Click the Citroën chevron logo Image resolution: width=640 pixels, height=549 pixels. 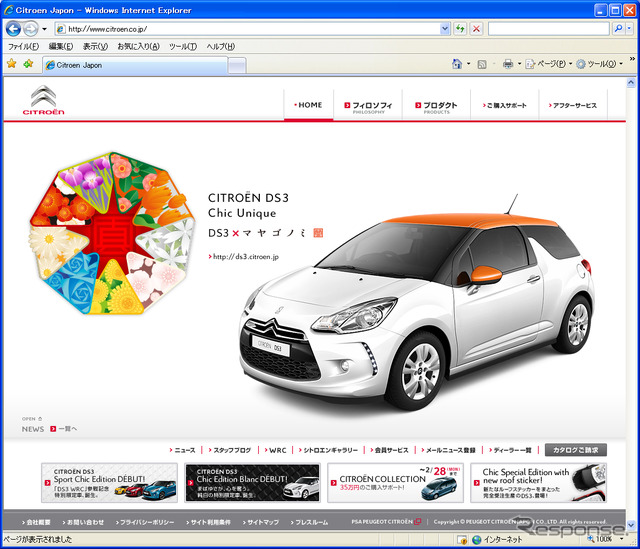[43, 100]
